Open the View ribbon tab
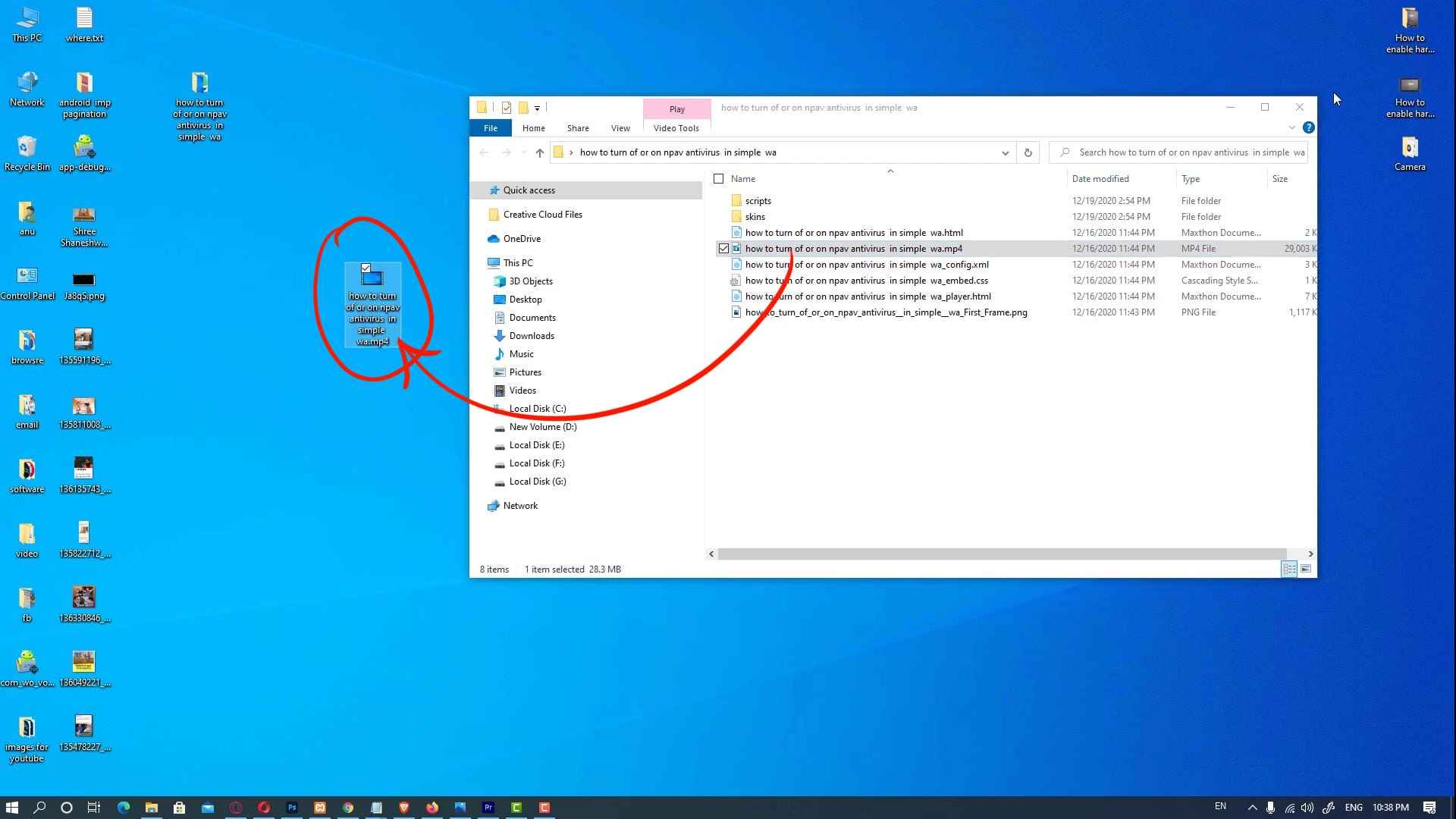The image size is (1456, 819). tap(620, 128)
